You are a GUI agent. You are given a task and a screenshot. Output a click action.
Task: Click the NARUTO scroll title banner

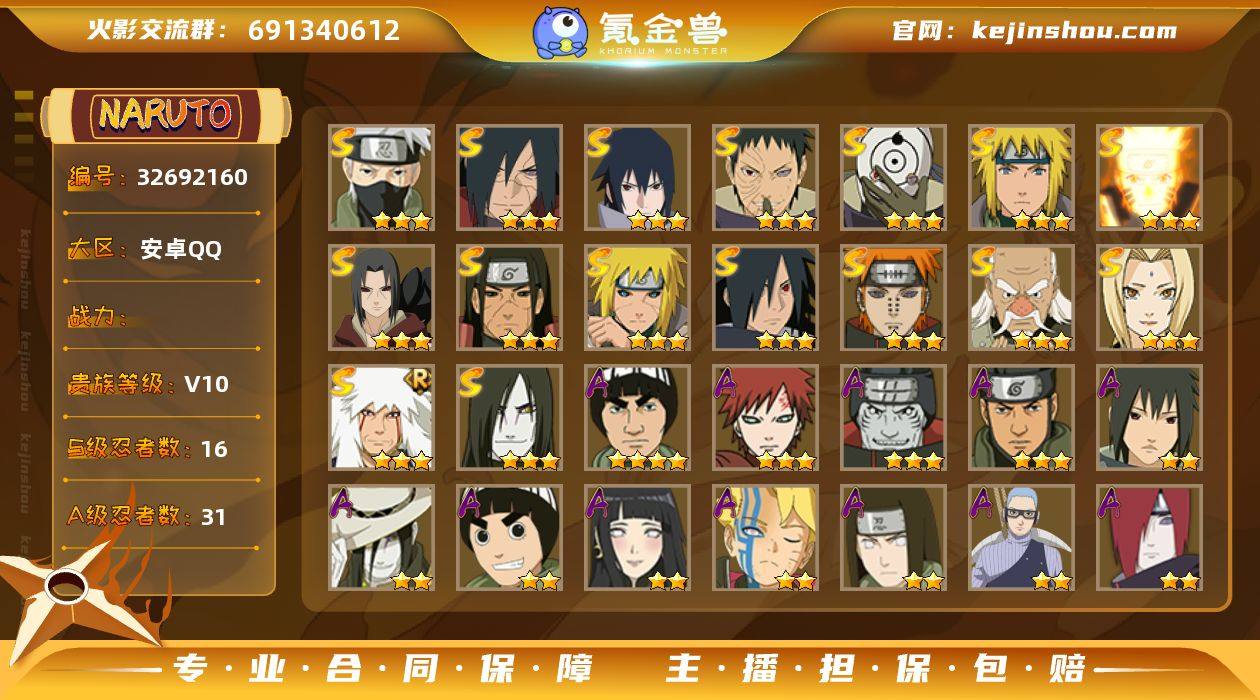(x=166, y=114)
